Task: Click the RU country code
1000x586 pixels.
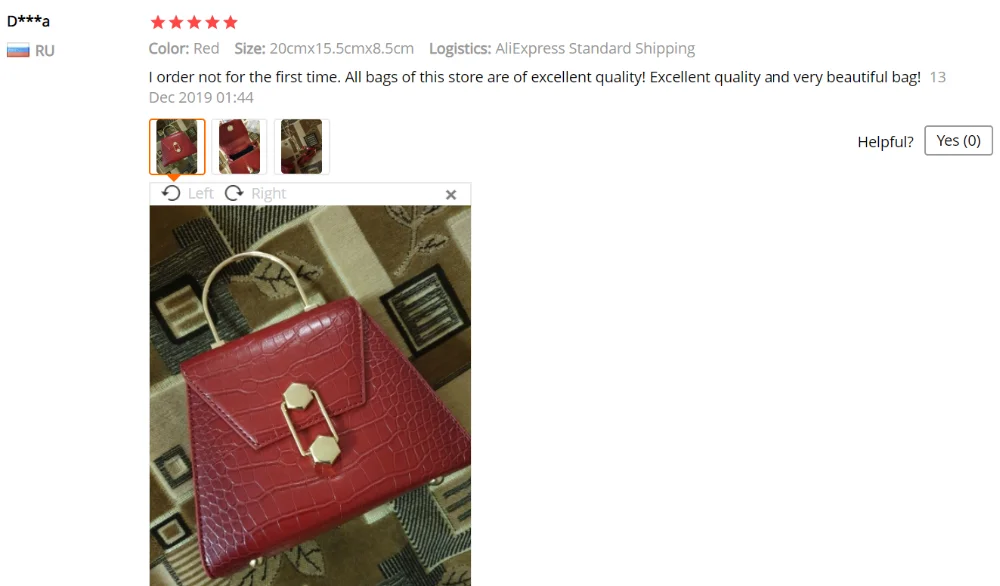Action: (45, 51)
